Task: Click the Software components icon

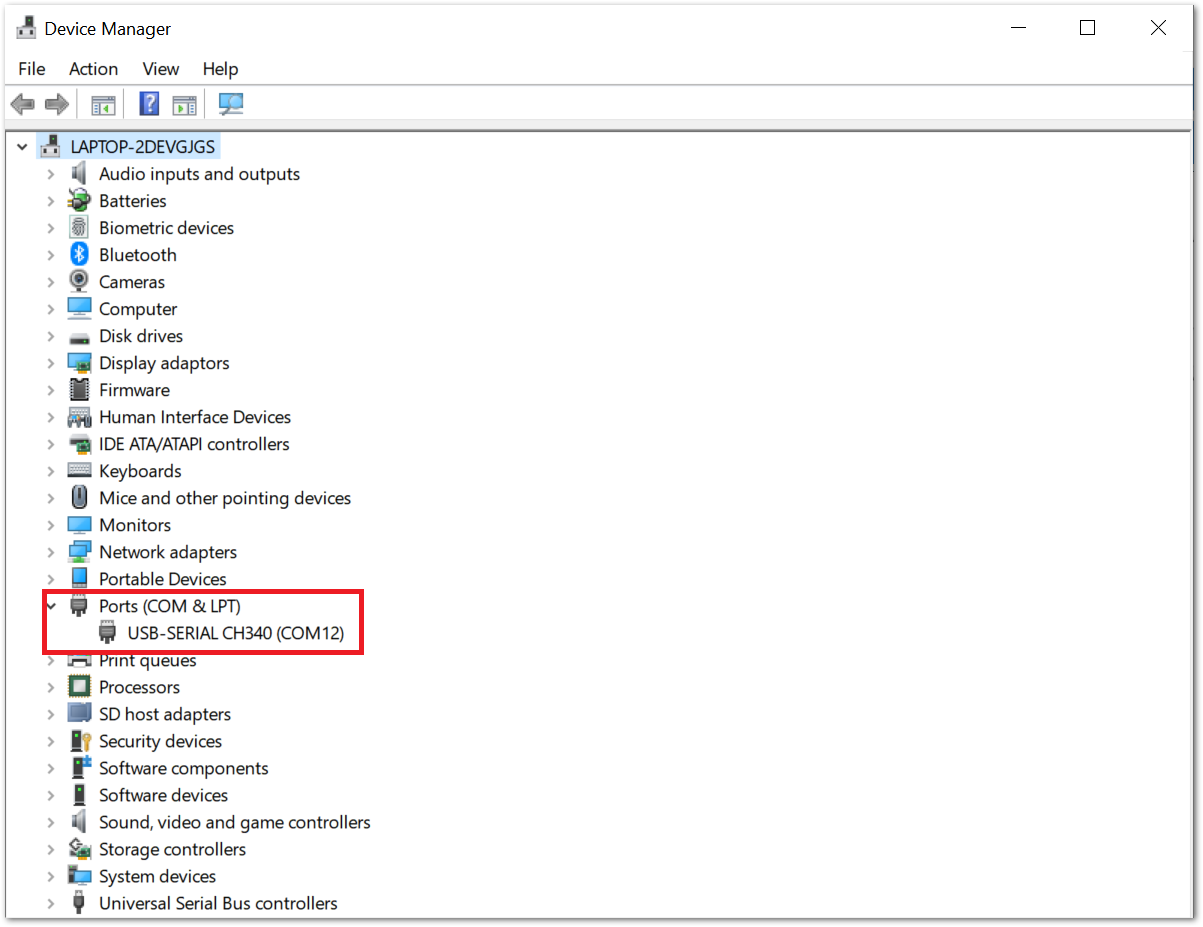Action: click(79, 768)
